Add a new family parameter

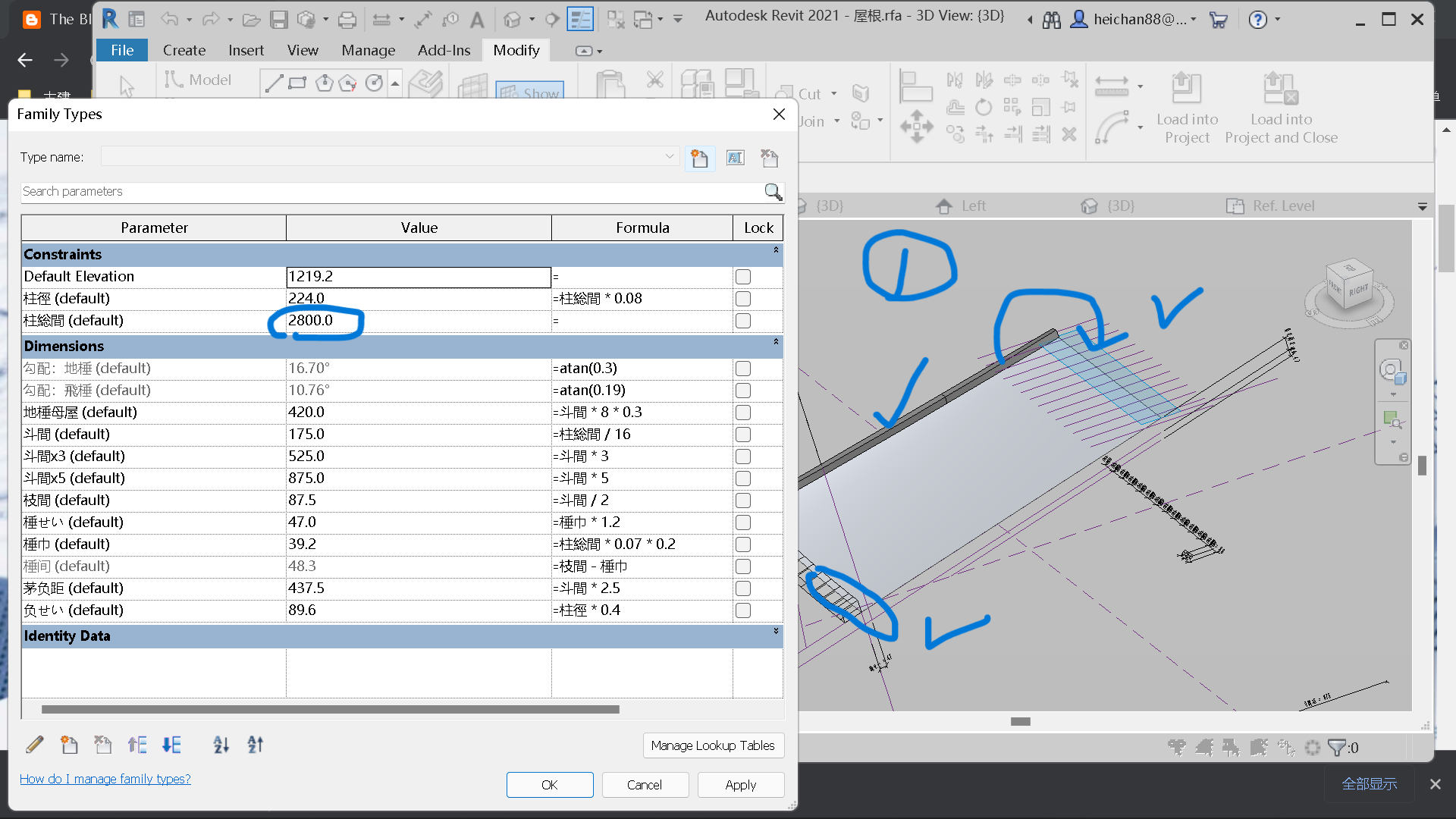pos(69,745)
